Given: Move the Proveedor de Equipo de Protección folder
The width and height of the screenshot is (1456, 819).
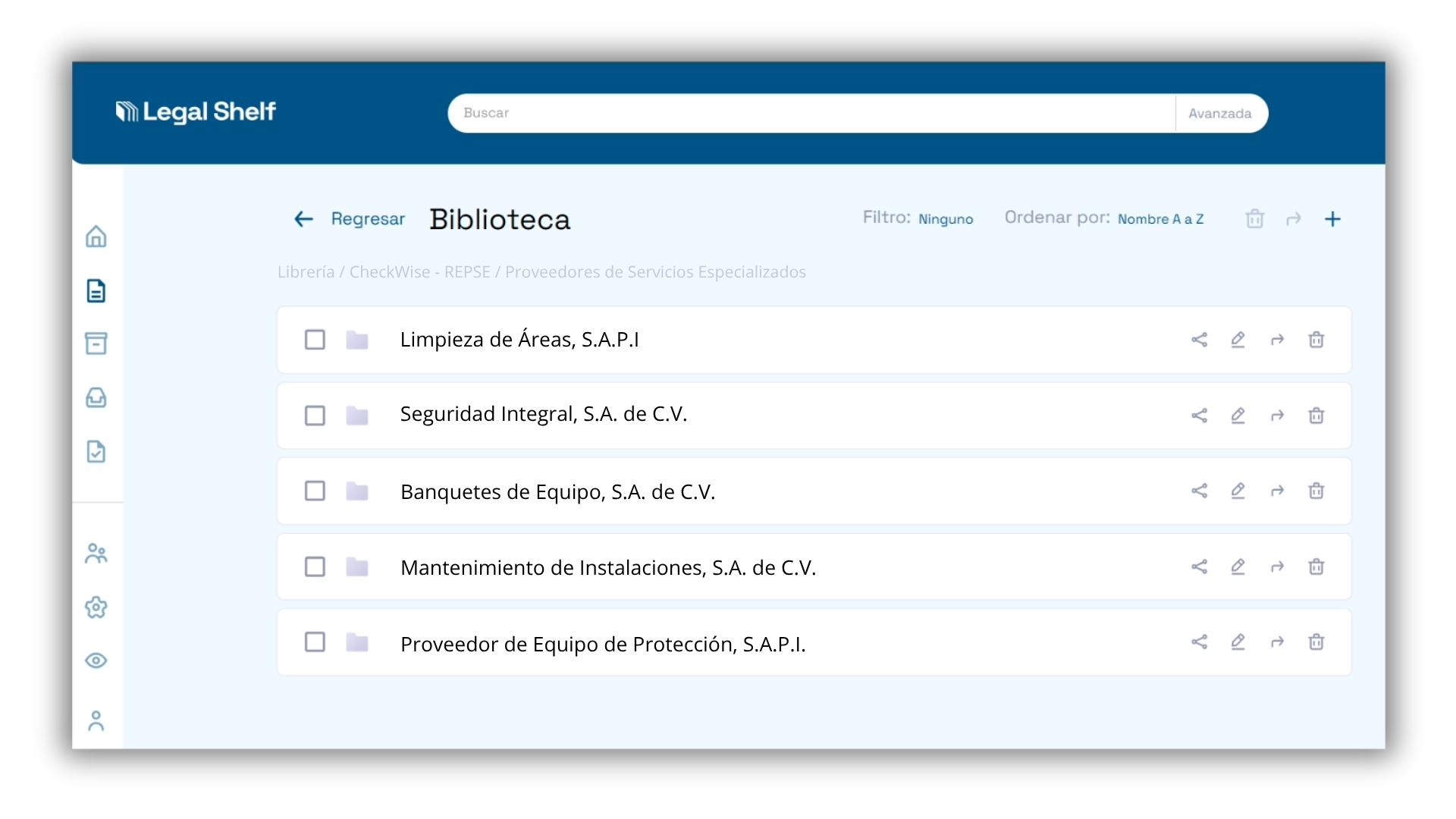Looking at the screenshot, I should [1278, 642].
